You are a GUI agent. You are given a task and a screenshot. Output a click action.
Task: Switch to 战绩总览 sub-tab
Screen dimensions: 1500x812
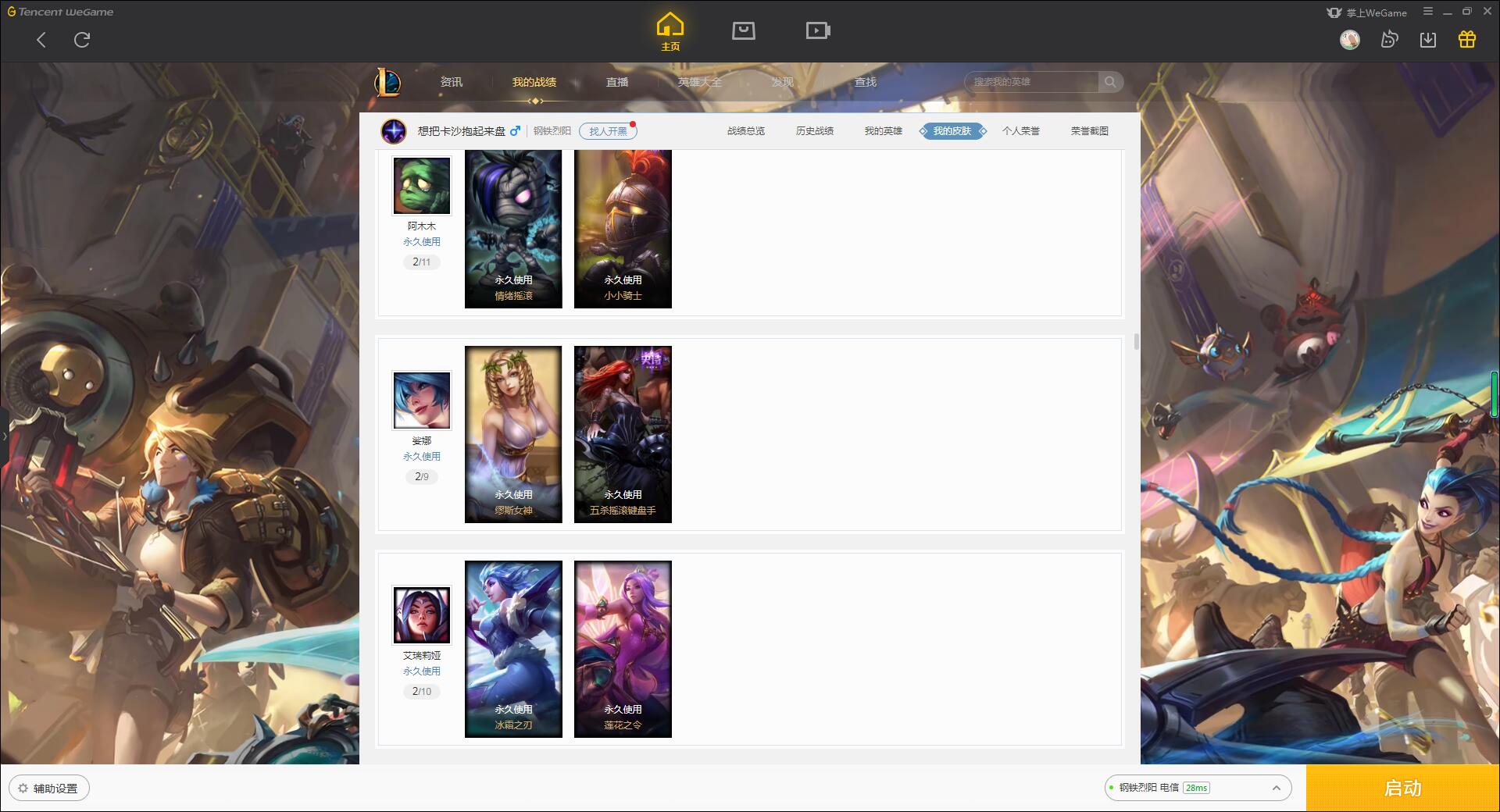click(746, 131)
